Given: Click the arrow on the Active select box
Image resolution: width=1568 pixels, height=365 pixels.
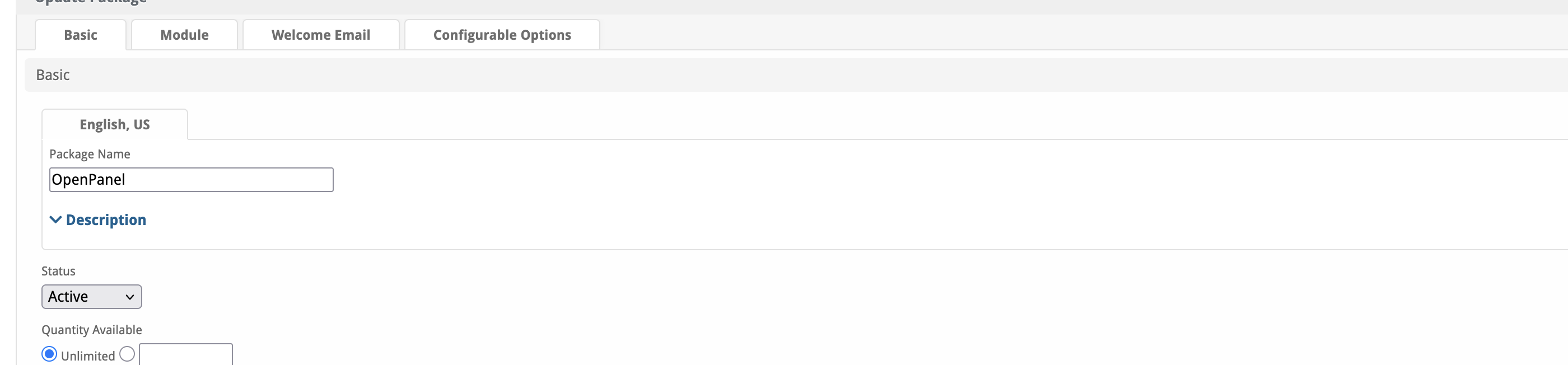Looking at the screenshot, I should [x=130, y=297].
